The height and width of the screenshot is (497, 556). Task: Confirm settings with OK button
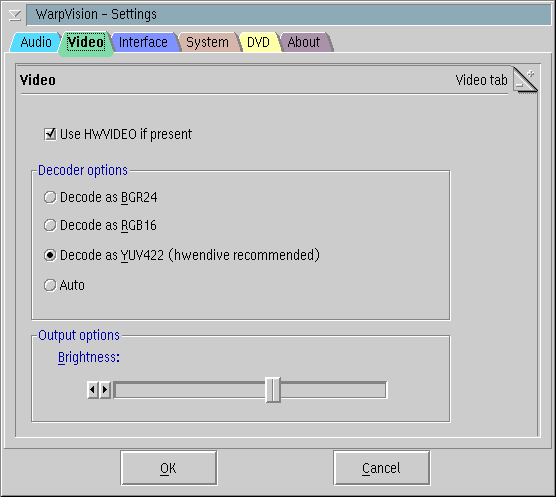click(168, 468)
